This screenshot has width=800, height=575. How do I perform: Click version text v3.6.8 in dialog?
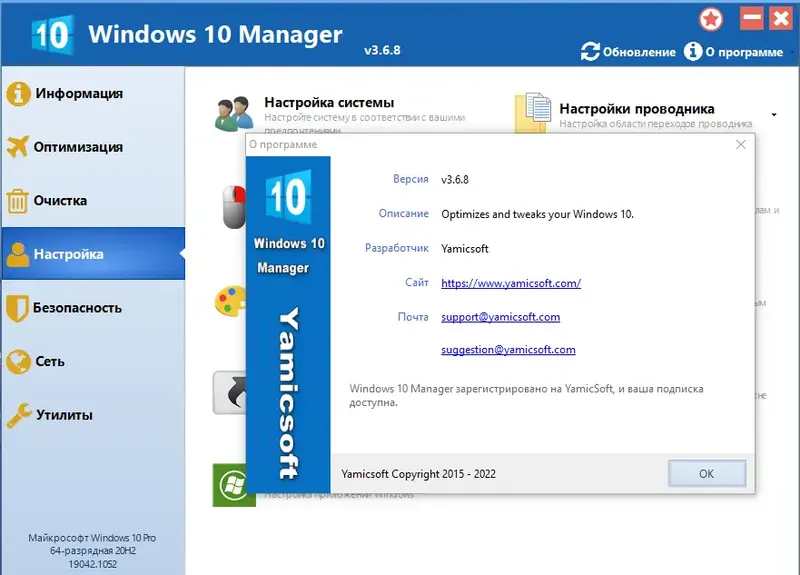pyautogui.click(x=455, y=180)
